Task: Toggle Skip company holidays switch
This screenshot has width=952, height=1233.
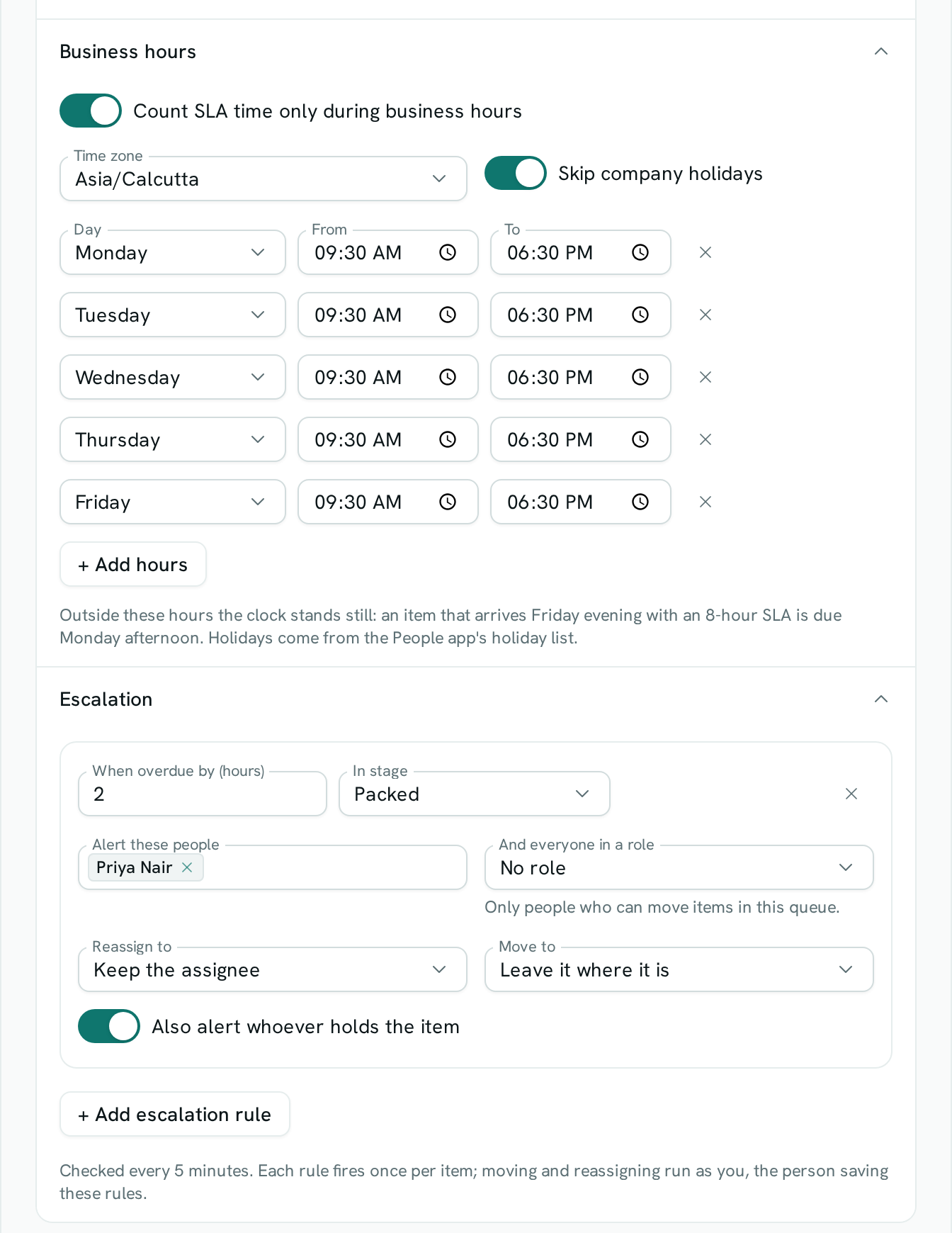Action: (x=516, y=173)
